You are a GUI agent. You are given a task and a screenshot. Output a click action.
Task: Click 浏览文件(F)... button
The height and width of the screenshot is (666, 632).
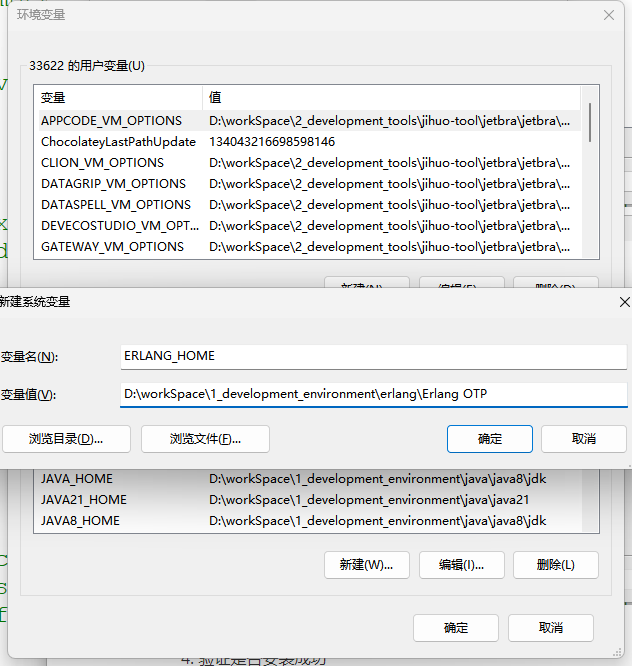tap(205, 438)
